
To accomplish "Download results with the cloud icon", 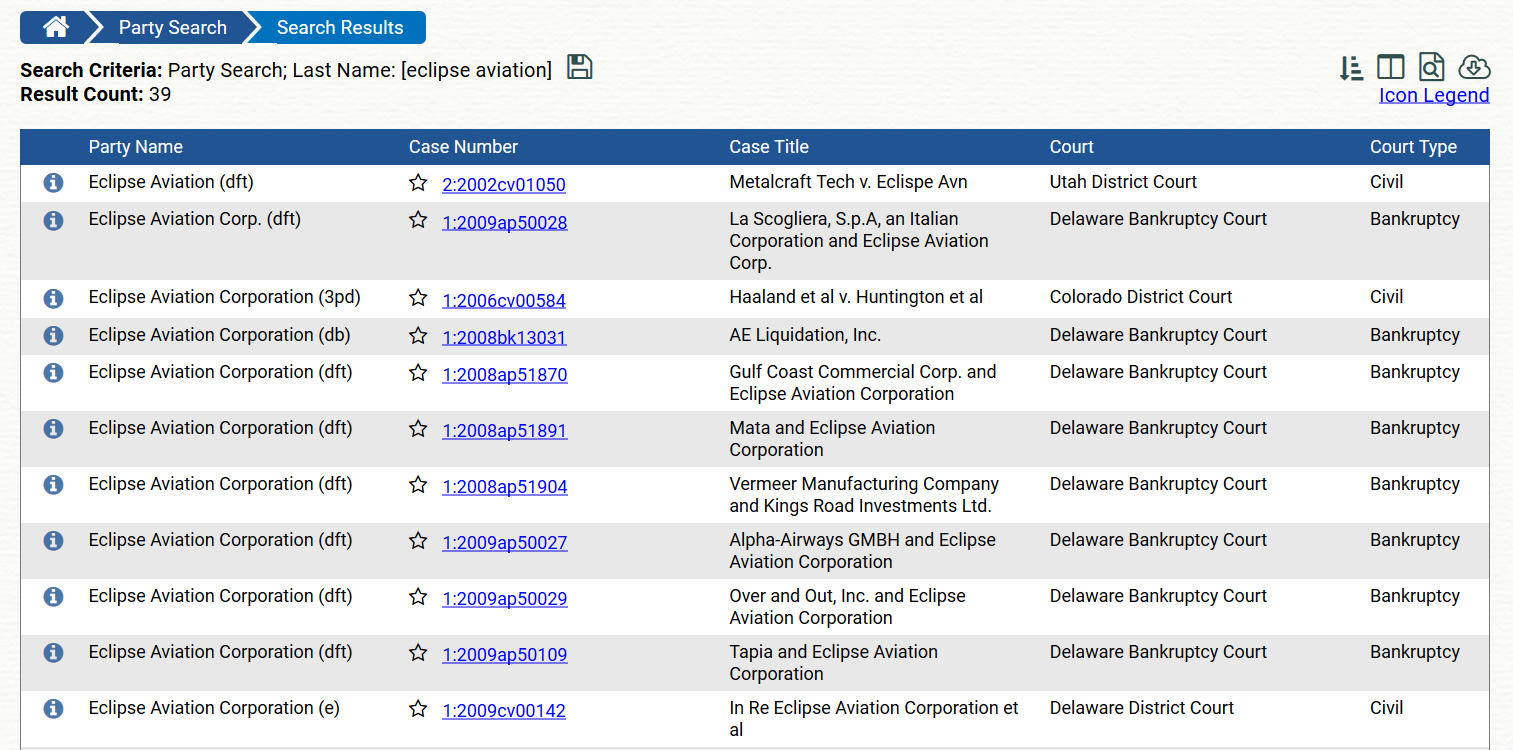I will pos(1474,67).
